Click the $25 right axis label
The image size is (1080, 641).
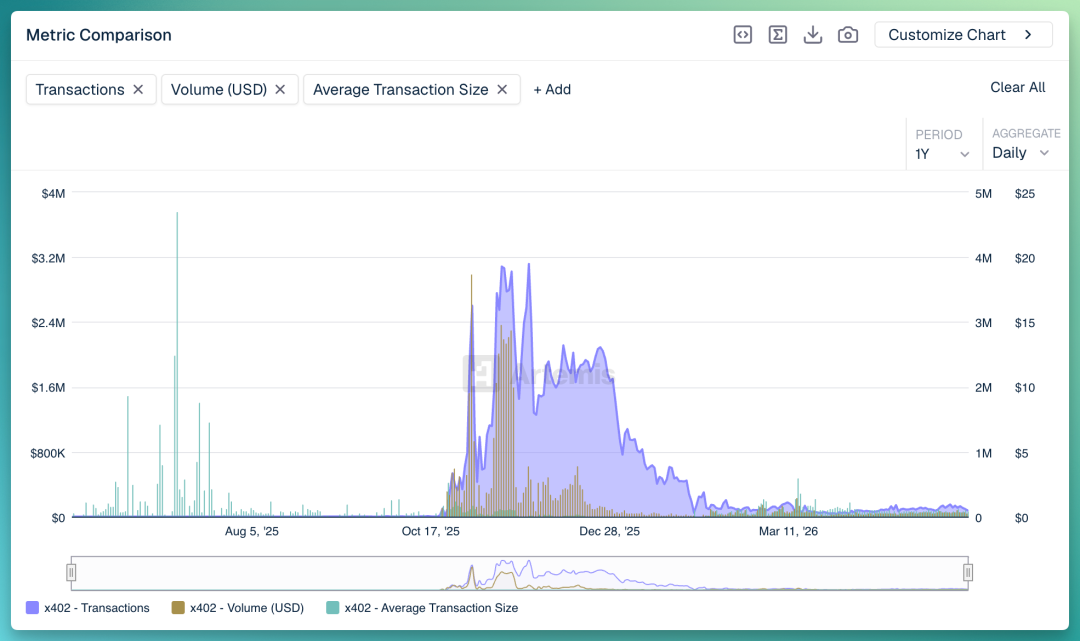tap(1025, 193)
